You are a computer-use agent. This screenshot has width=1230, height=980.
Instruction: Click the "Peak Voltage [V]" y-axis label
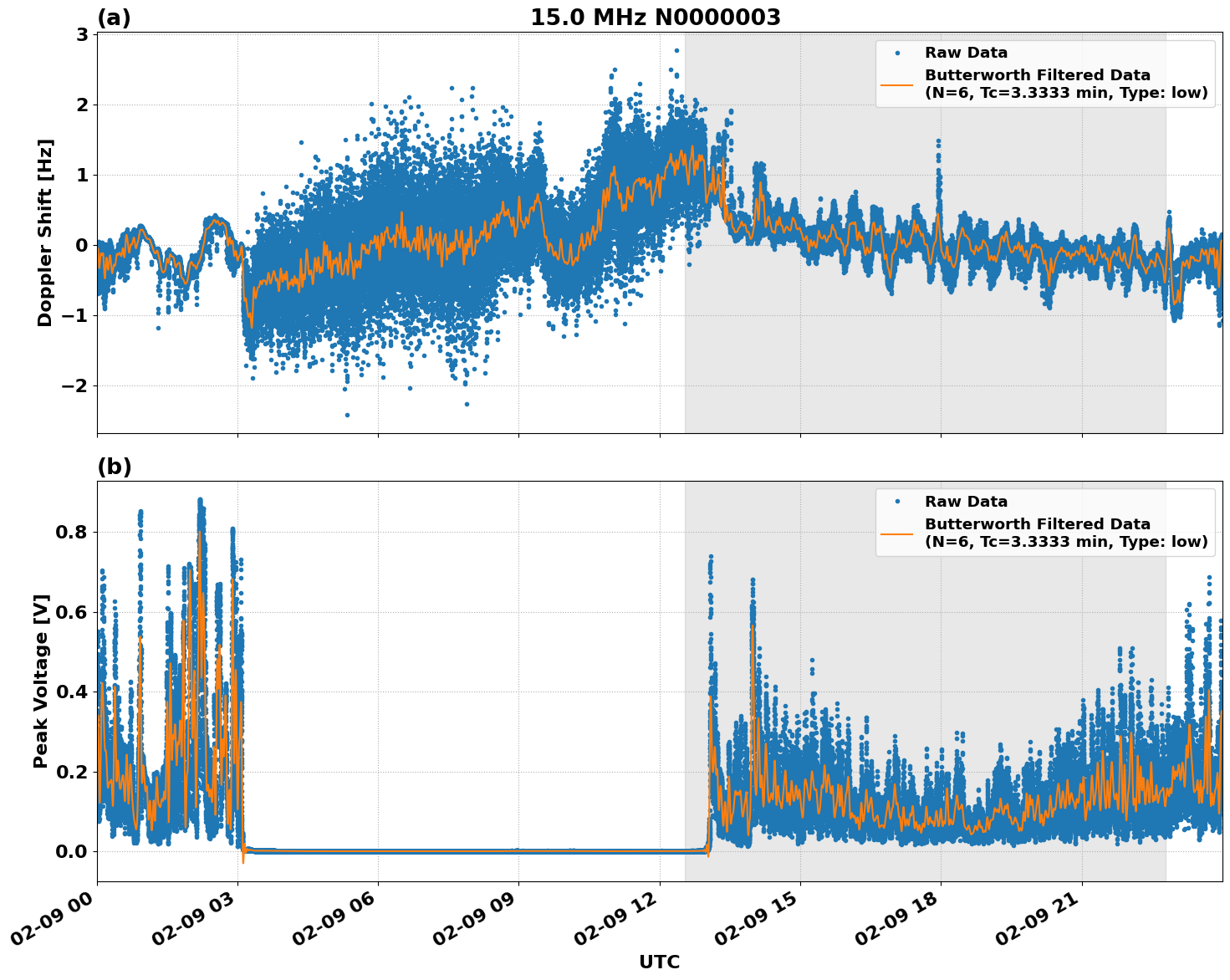click(41, 681)
